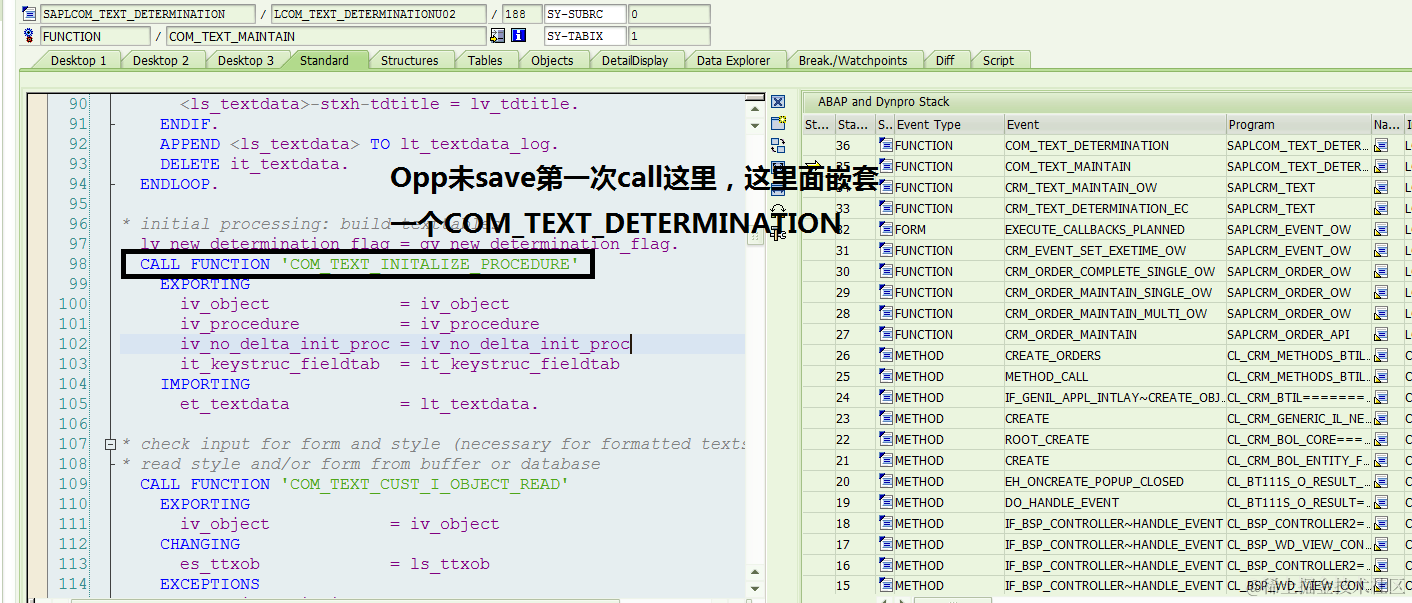Click stack icon in row 25 METHOD_CALL
This screenshot has height=603, width=1412.
point(885,377)
